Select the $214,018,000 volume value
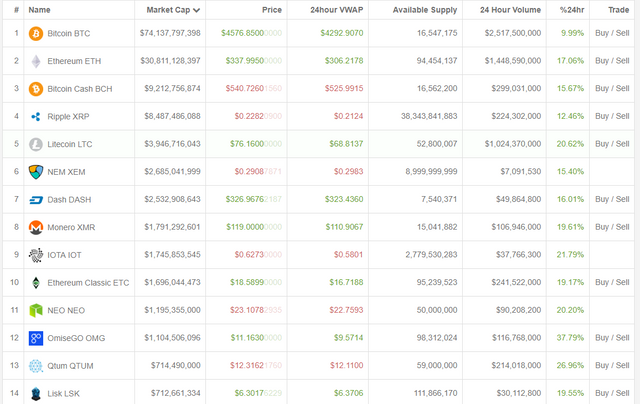 (516, 366)
